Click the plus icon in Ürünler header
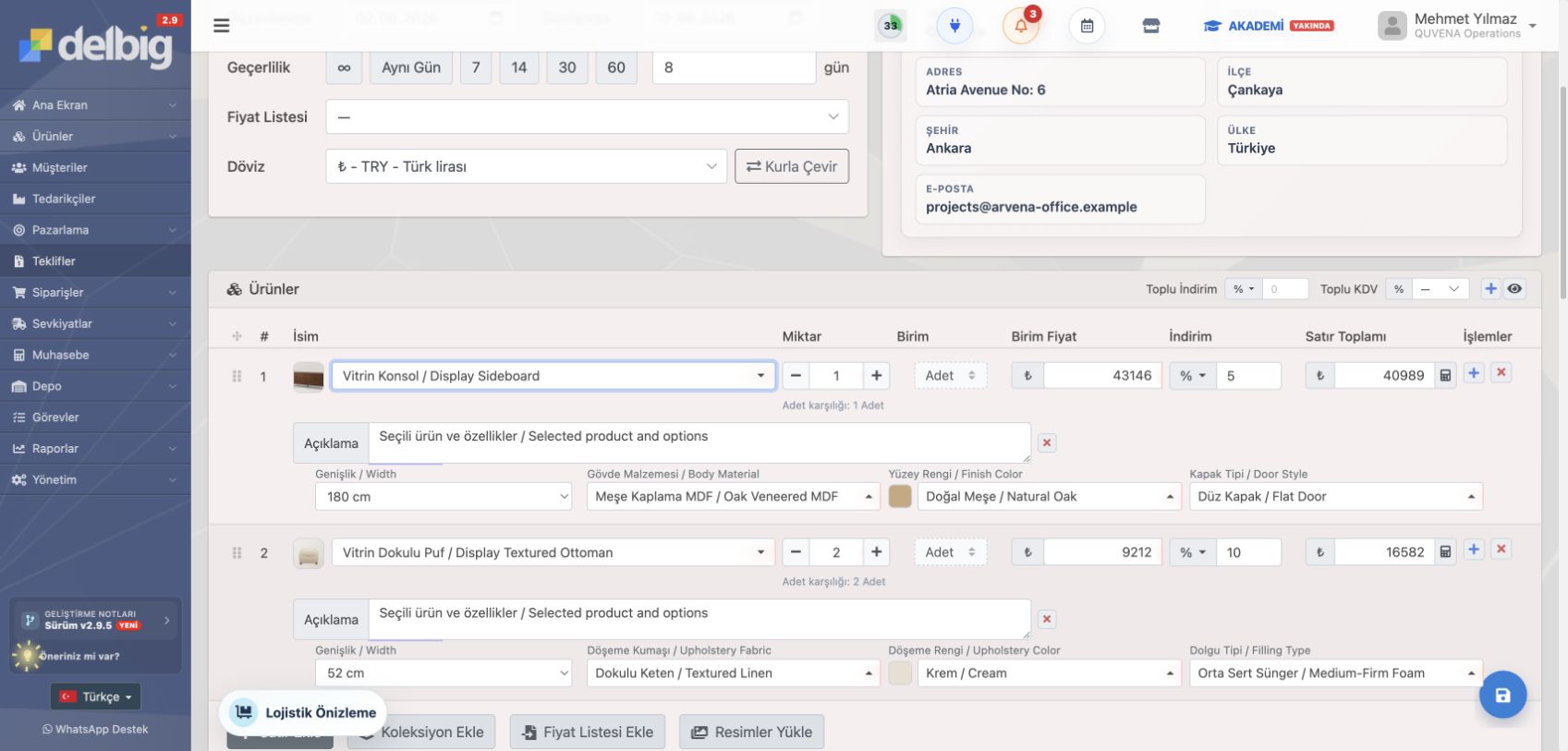This screenshot has width=1568, height=751. click(1490, 289)
